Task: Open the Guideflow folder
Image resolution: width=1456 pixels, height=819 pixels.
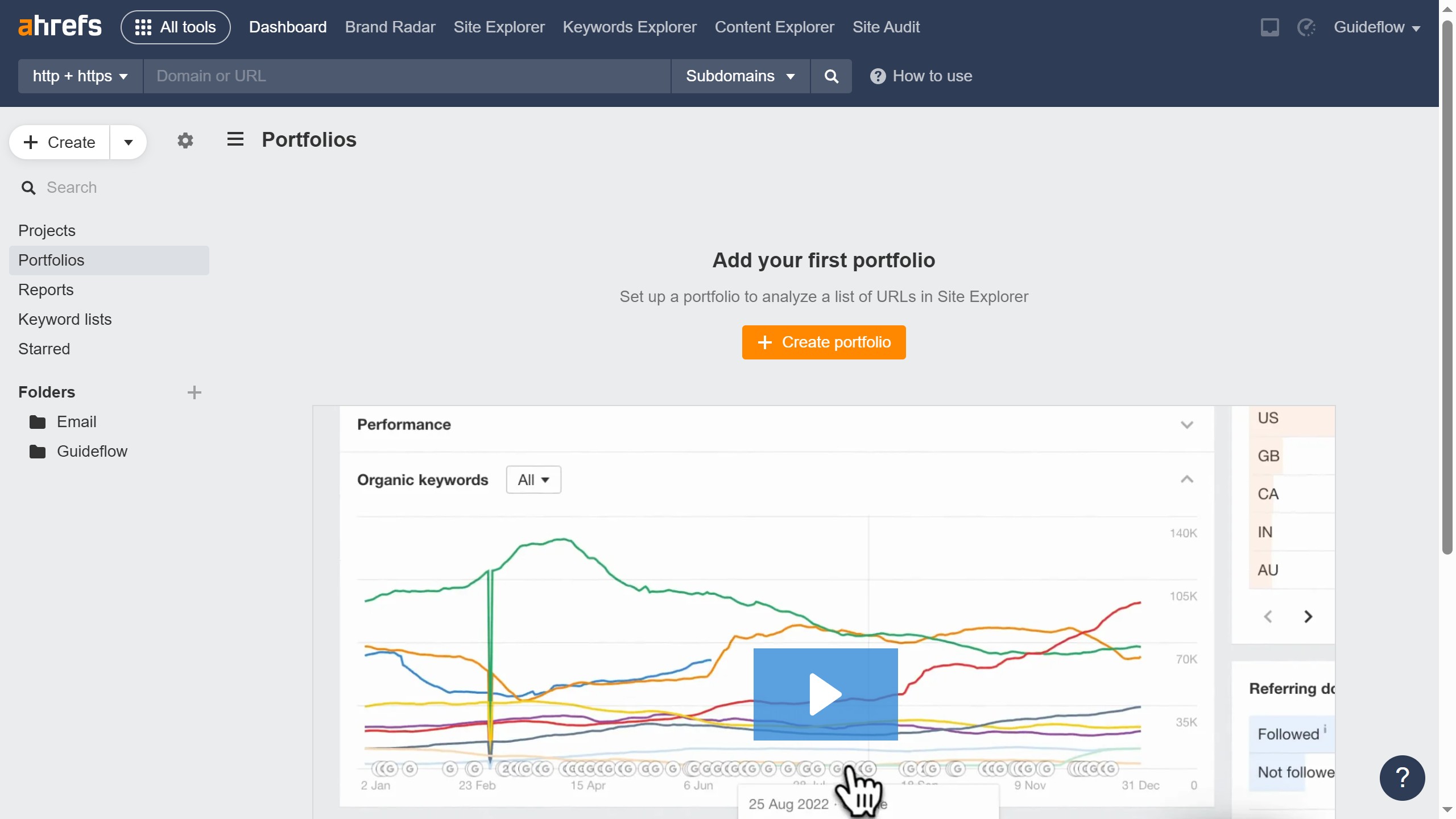Action: [x=92, y=452]
